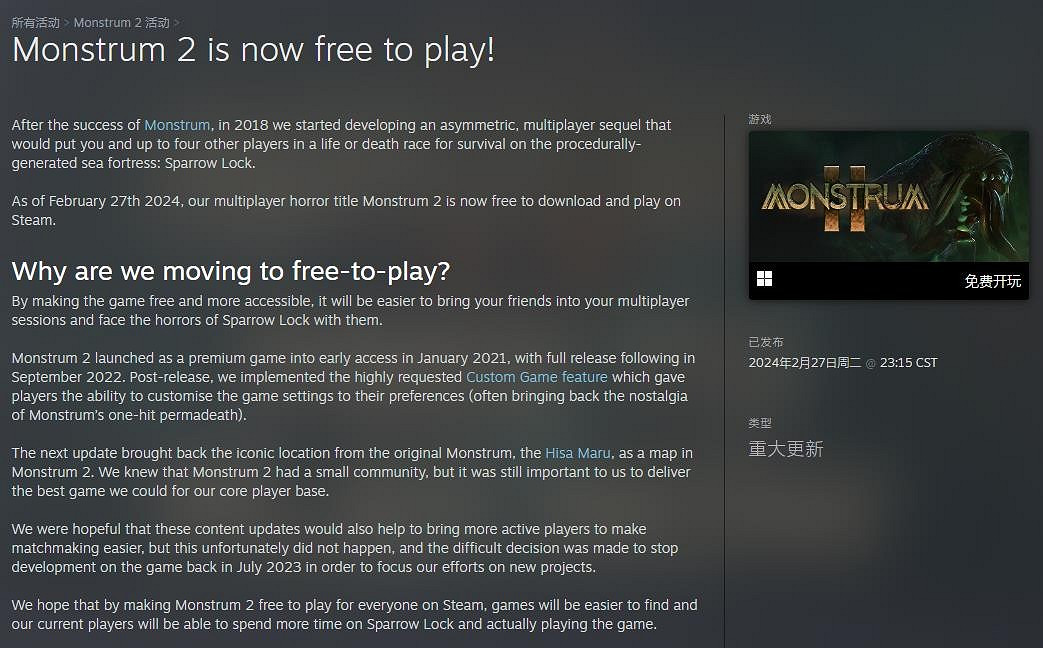Click the paragraph beginning 'We hope that by making'
This screenshot has height=648, width=1043.
(x=355, y=615)
